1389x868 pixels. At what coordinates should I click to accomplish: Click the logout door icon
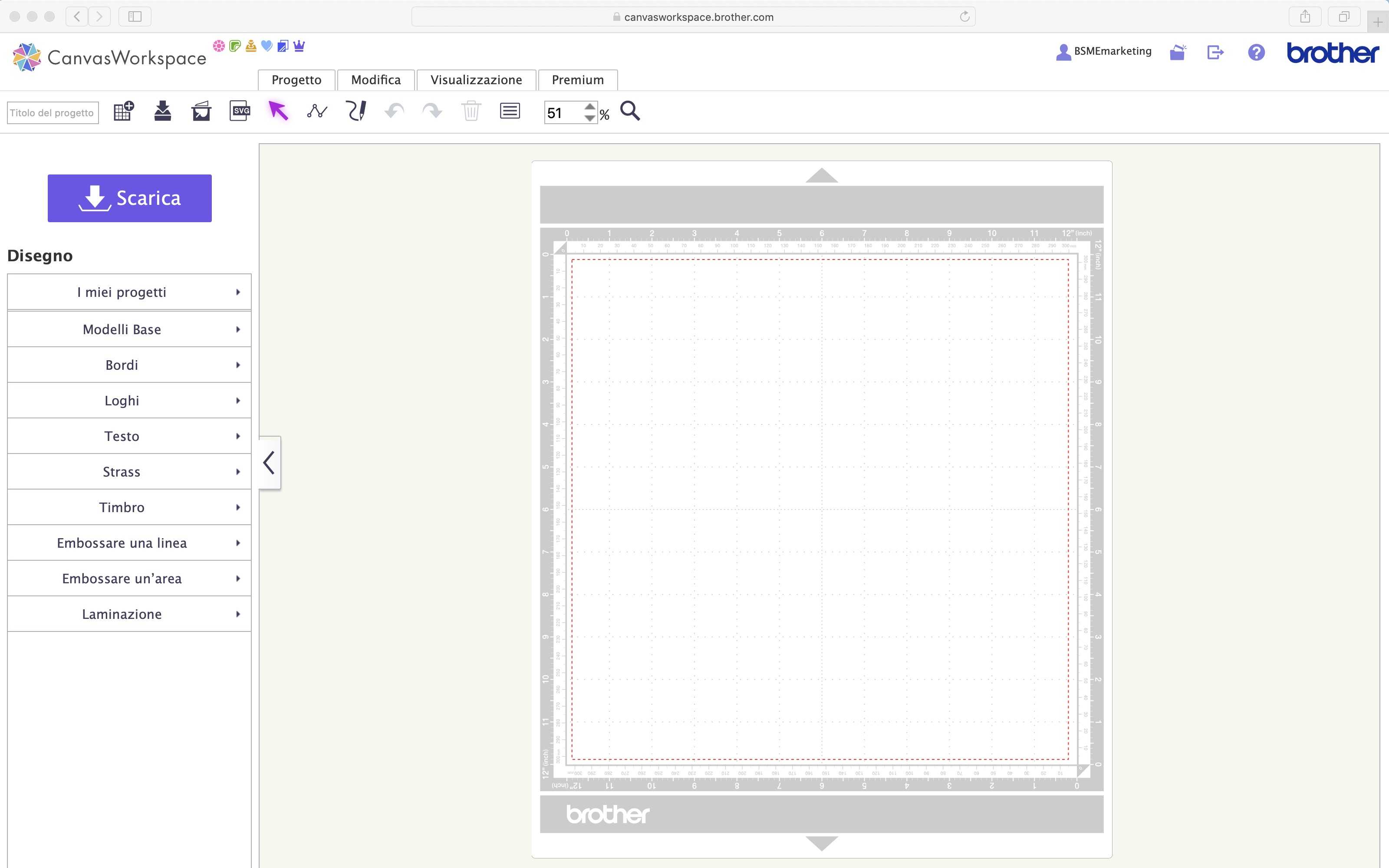click(1216, 52)
